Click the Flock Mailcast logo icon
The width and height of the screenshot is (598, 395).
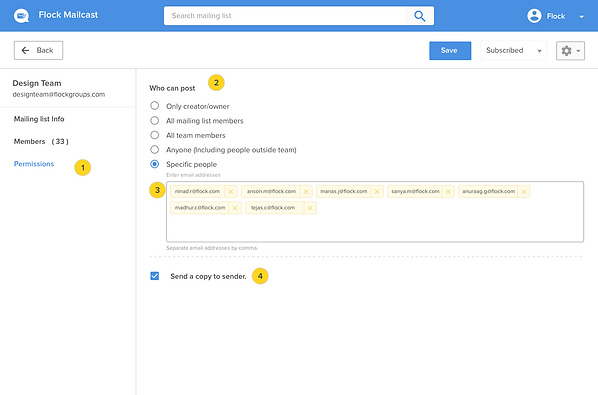[21, 16]
